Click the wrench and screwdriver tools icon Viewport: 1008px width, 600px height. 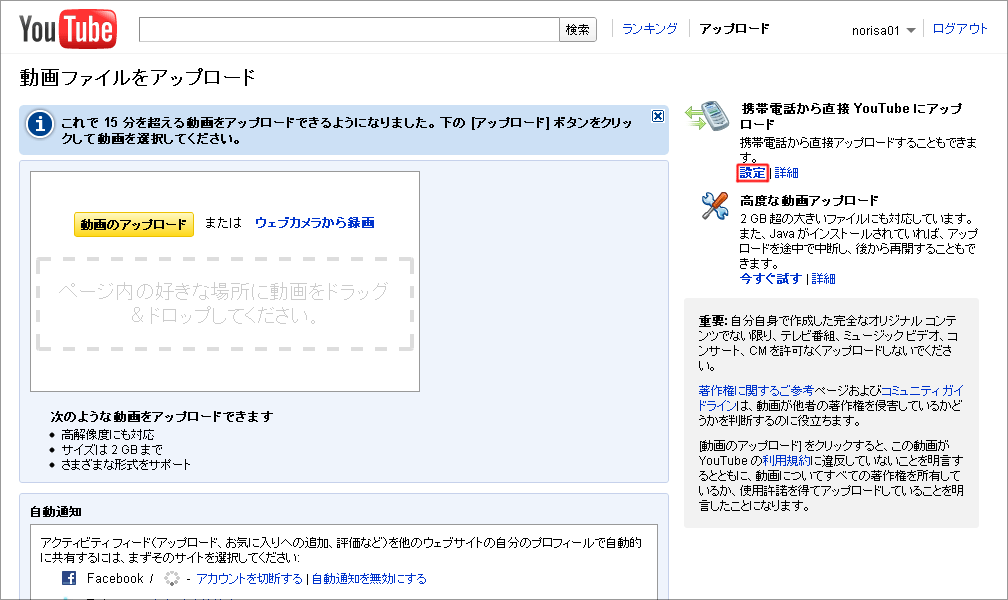714,206
